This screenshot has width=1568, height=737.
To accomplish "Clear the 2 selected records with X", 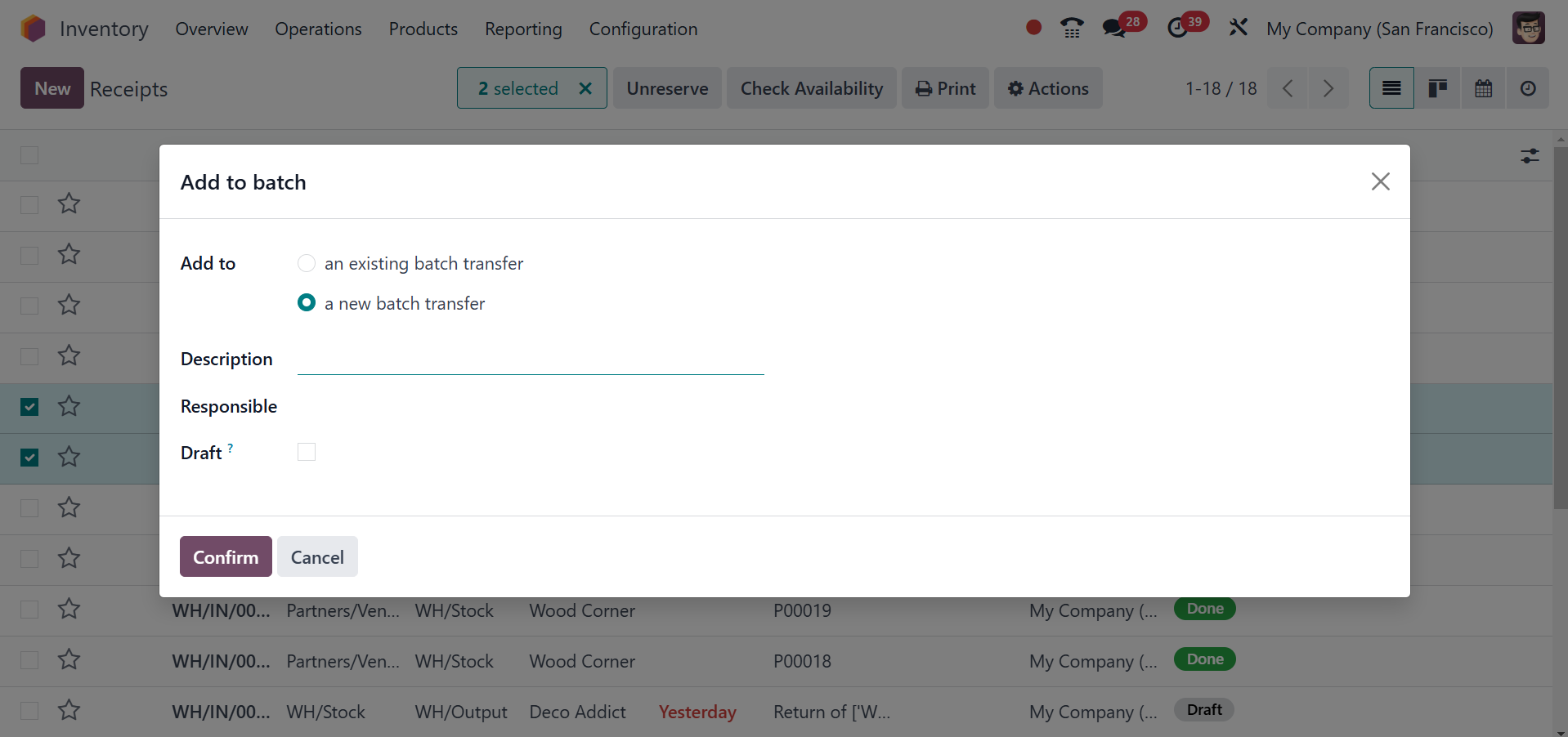I will [x=585, y=88].
